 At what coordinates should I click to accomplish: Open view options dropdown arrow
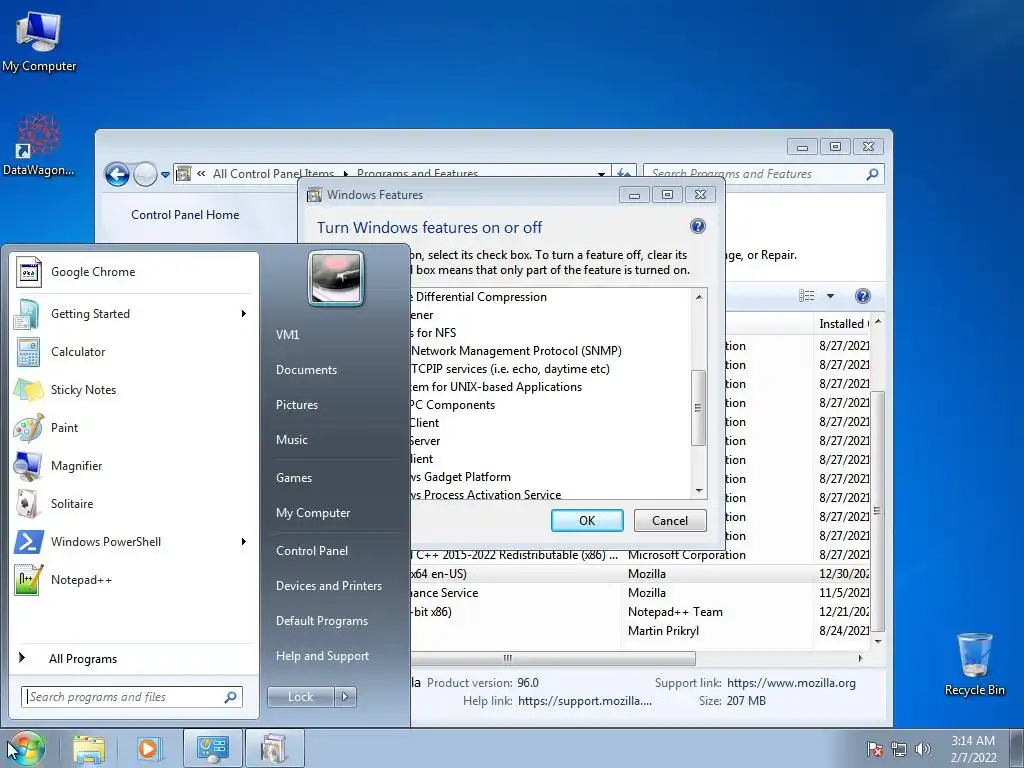tap(830, 296)
